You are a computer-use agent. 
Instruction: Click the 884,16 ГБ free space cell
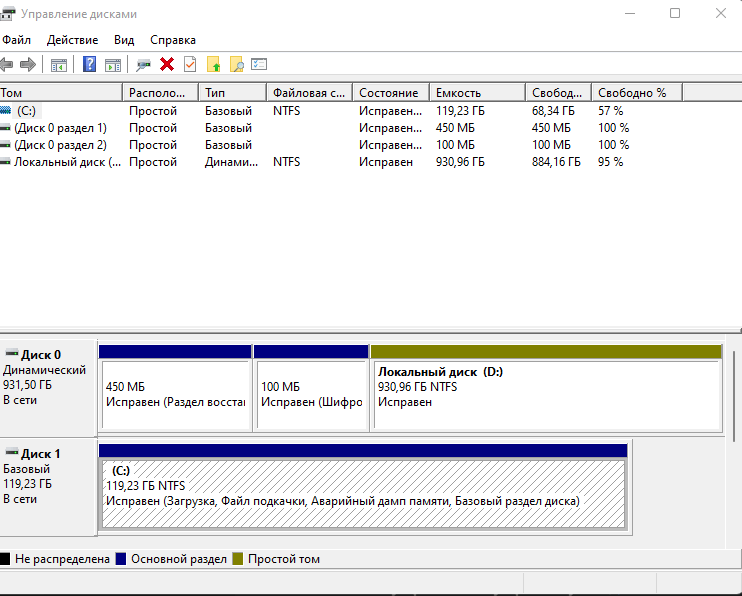556,162
